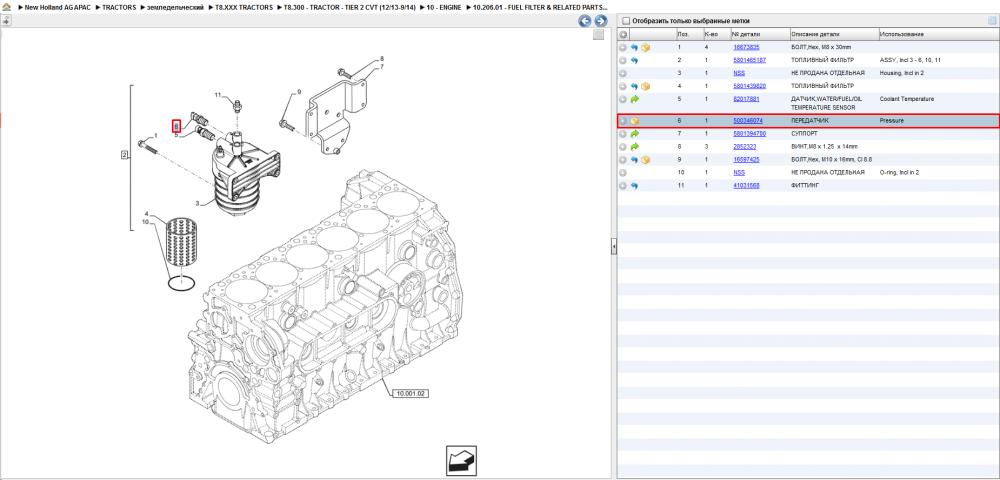The image size is (1000, 480).
Task: Open part number link 5801465187
Action: [749, 60]
